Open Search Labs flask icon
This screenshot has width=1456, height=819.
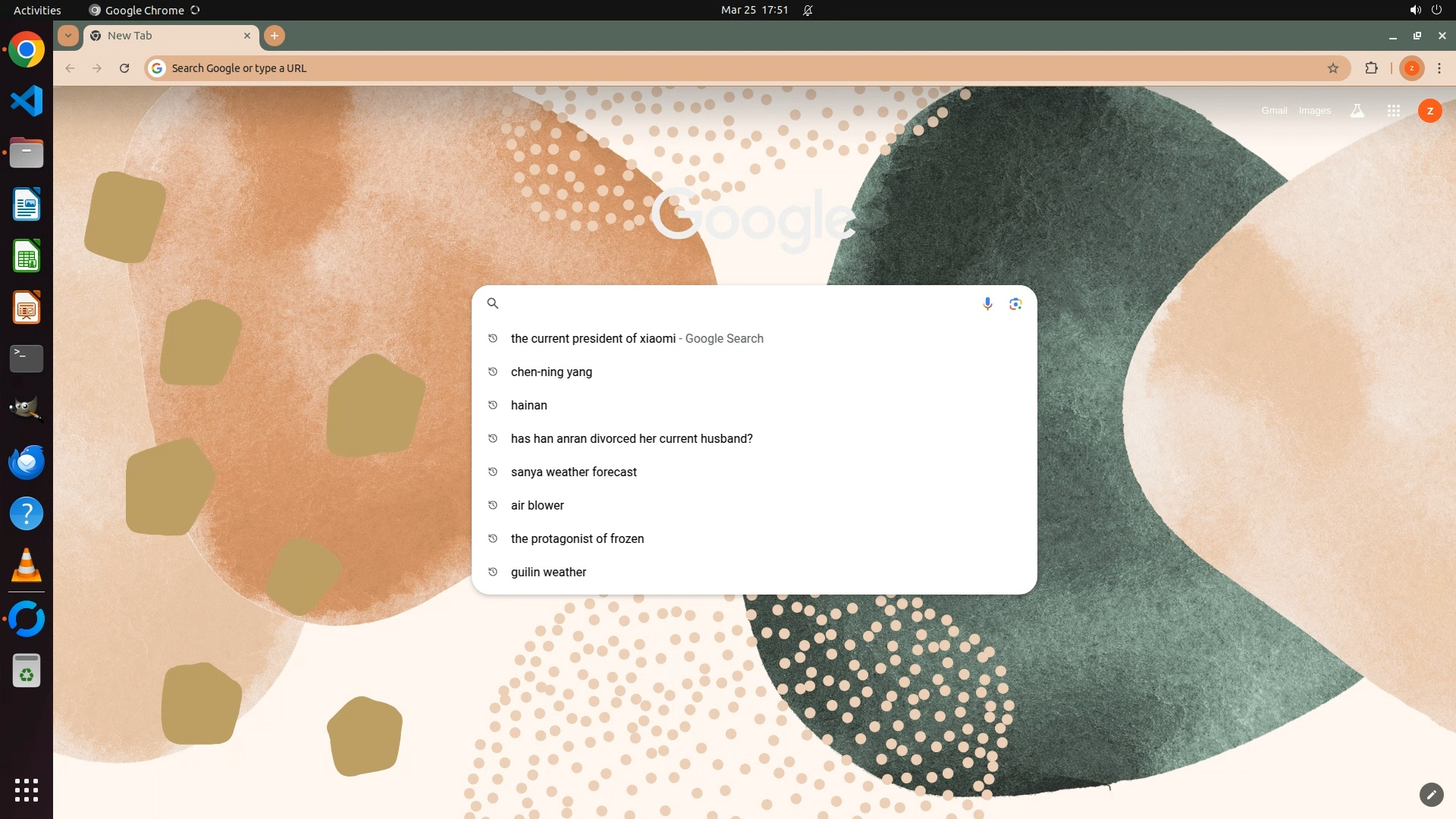click(1357, 111)
